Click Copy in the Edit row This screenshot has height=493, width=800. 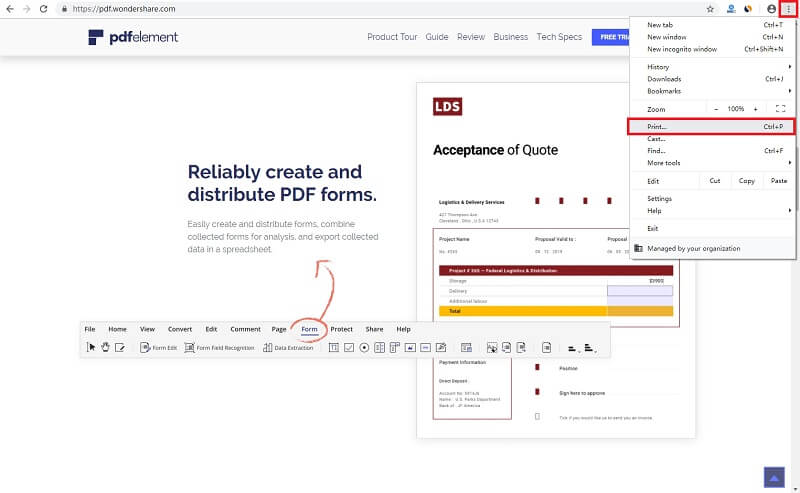(746, 181)
